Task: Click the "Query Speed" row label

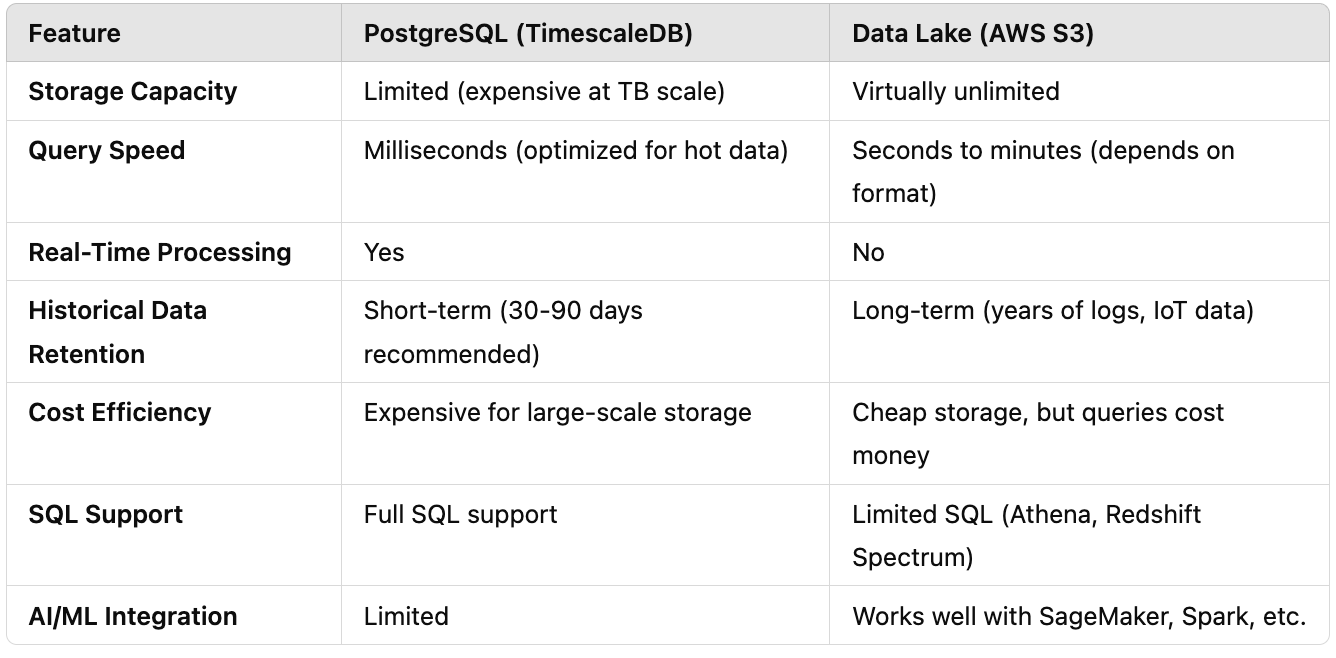Action: 107,151
